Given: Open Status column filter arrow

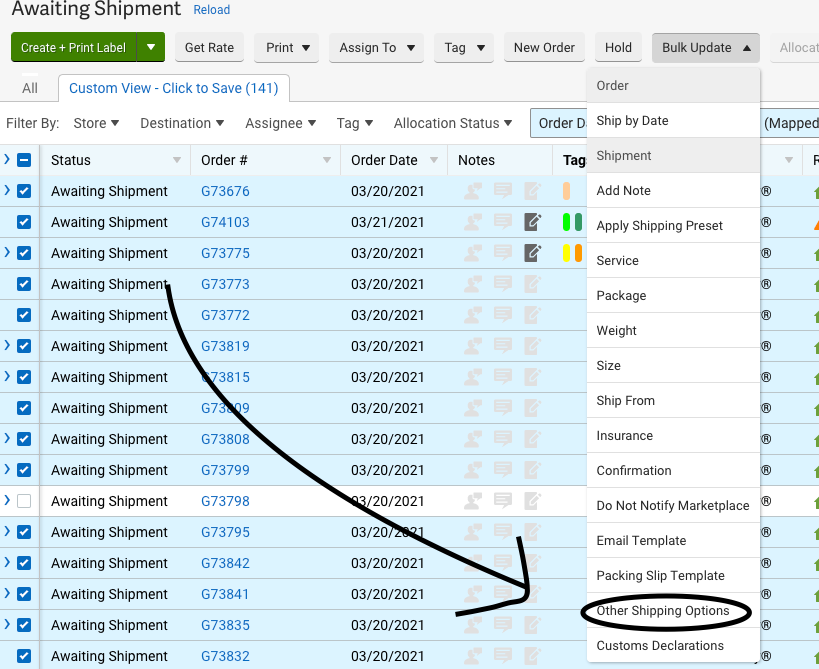Looking at the screenshot, I should pyautogui.click(x=177, y=160).
